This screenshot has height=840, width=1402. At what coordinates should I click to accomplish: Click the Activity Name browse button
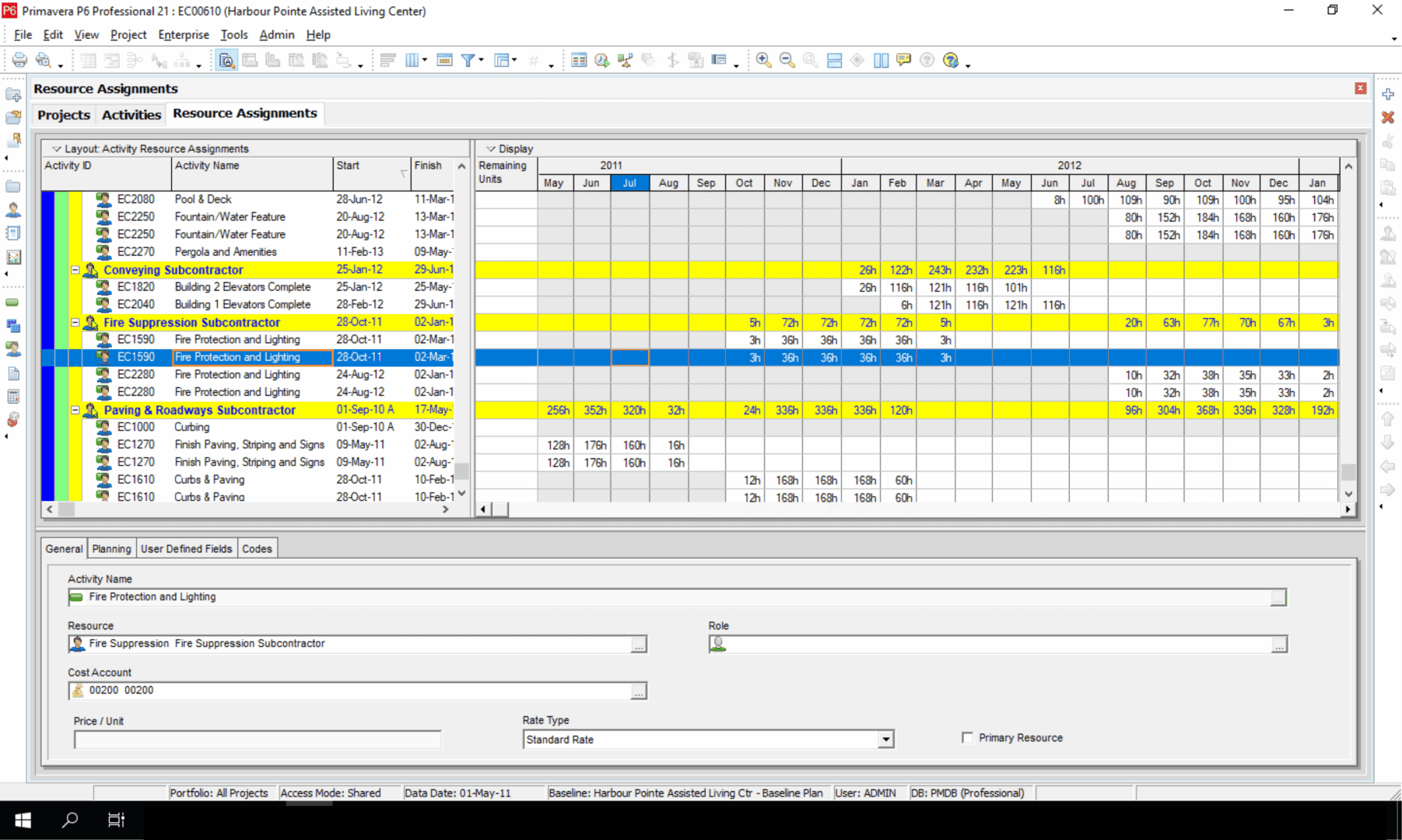coord(1278,598)
